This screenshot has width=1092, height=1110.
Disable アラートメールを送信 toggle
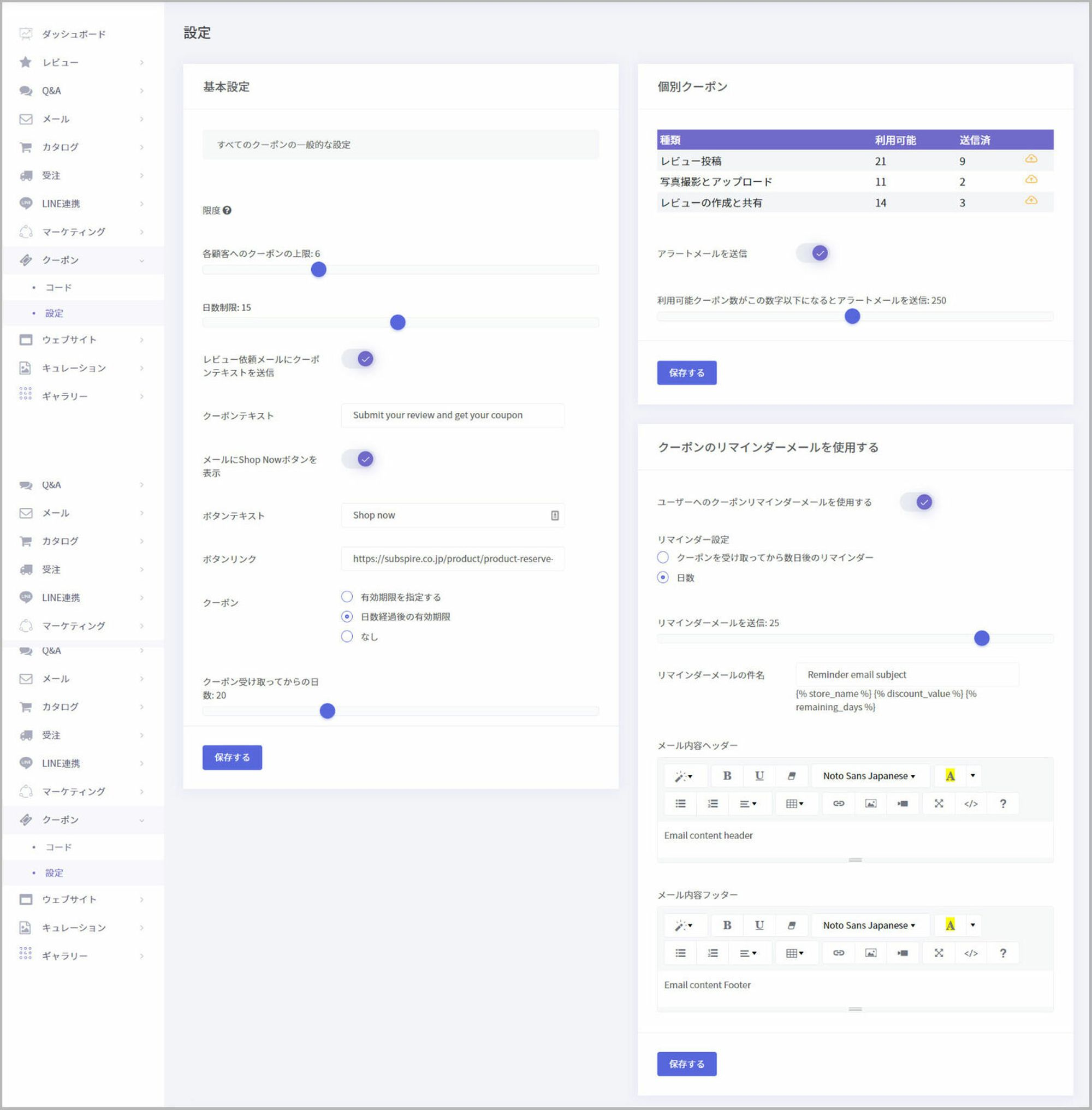click(x=813, y=253)
